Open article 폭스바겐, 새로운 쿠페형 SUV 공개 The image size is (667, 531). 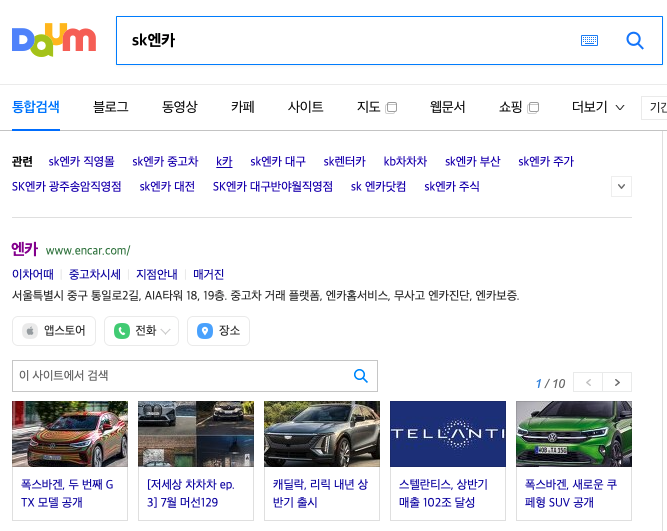click(571, 493)
